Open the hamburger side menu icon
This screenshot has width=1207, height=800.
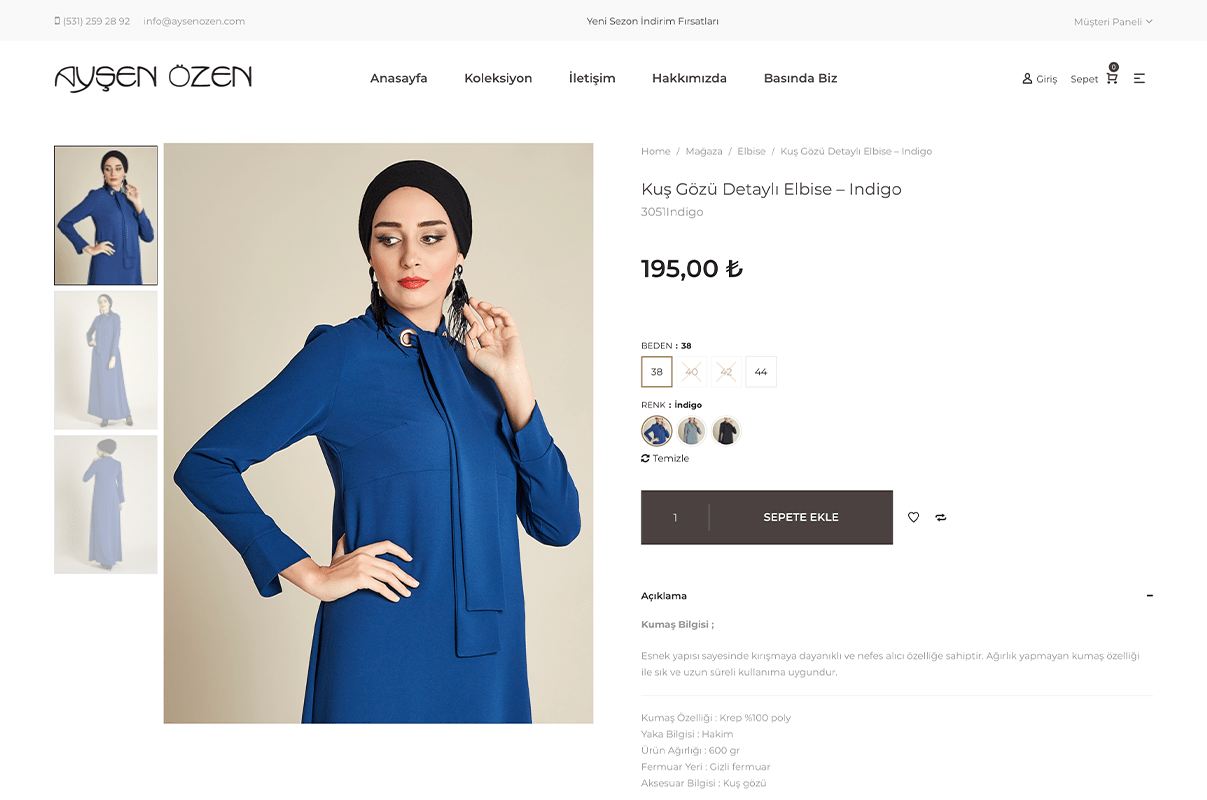point(1139,78)
